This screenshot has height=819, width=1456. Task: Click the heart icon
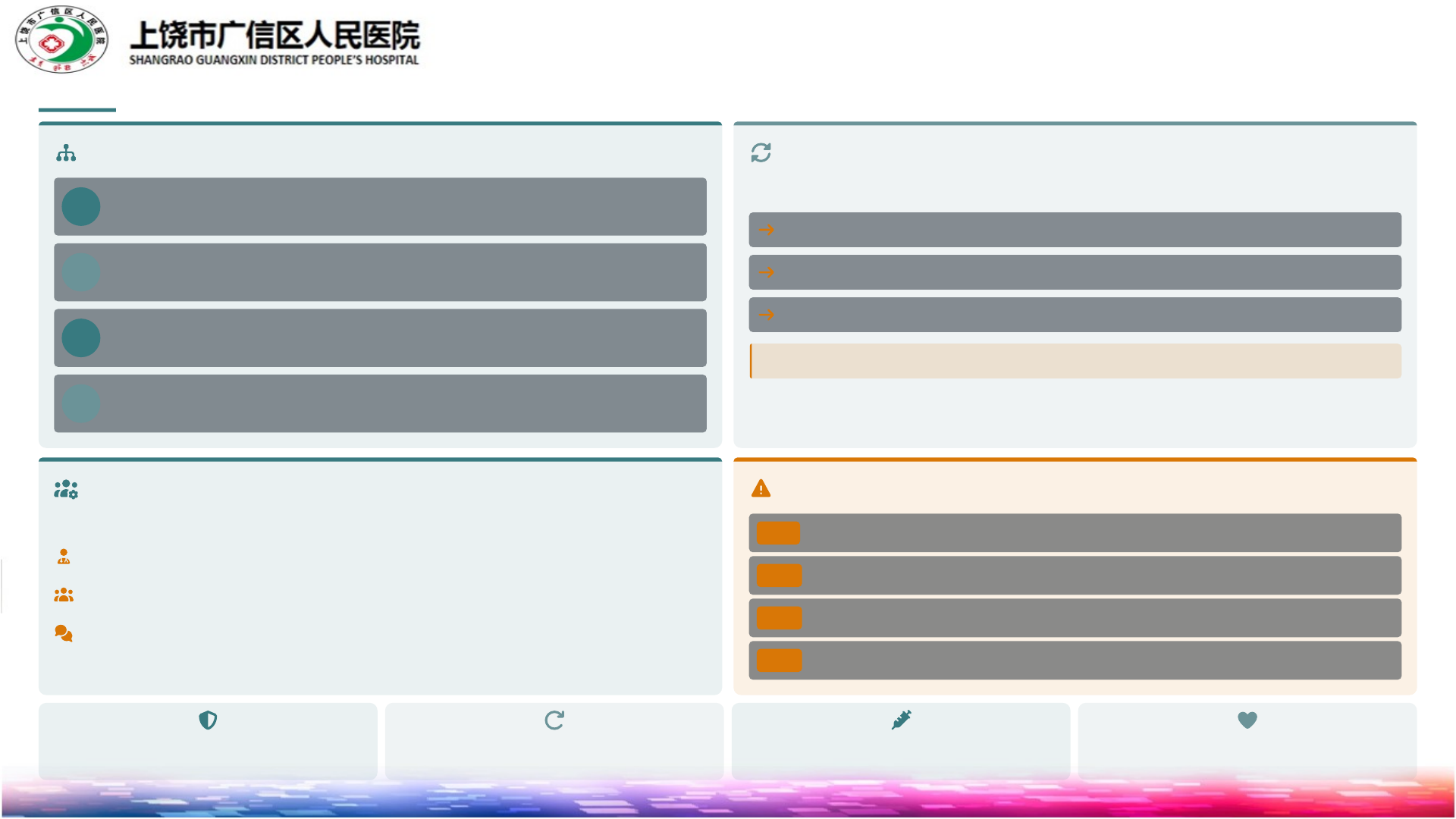(x=1247, y=720)
